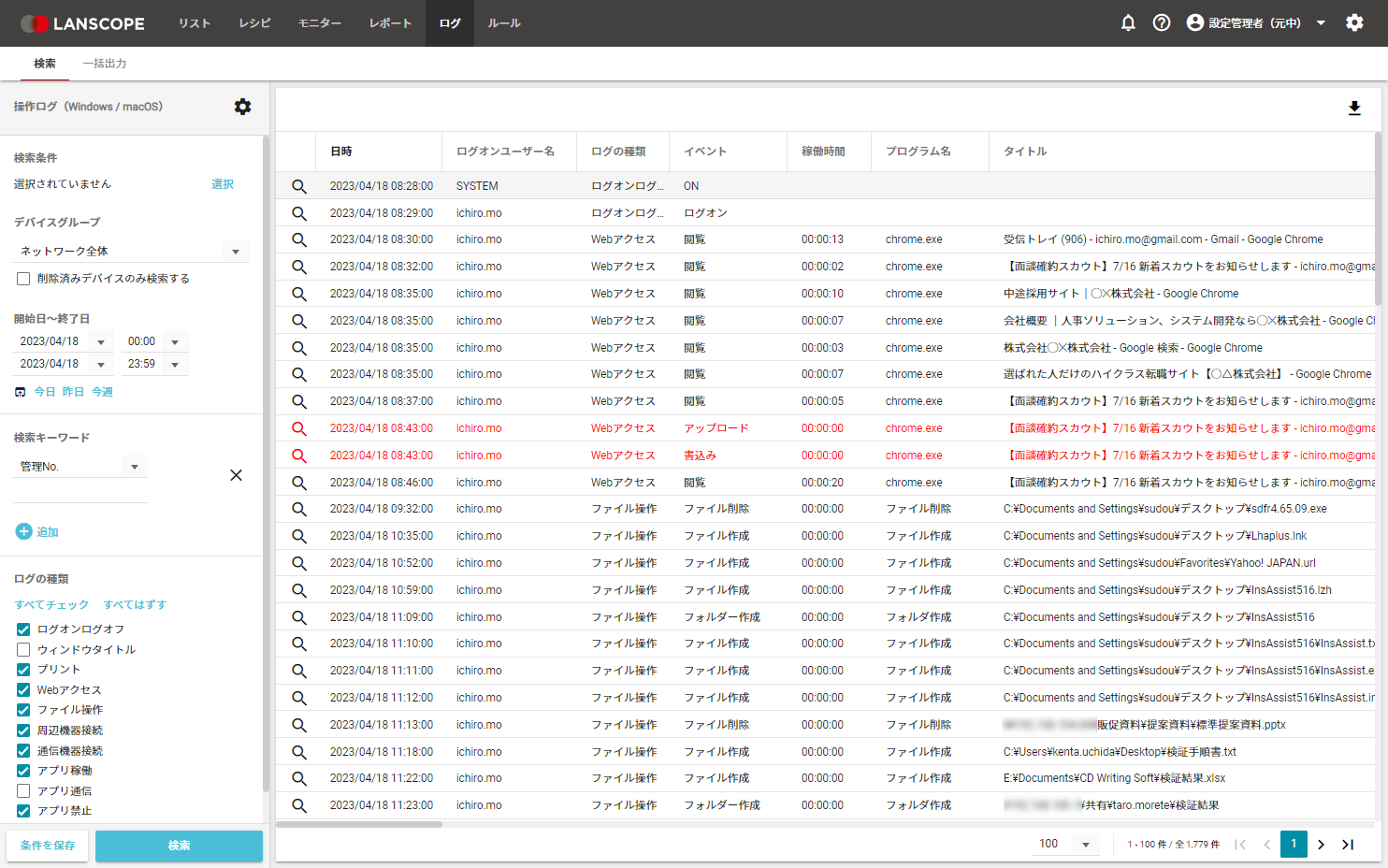This screenshot has height=868, width=1388.
Task: Switch to 一括出力 tab
Action: click(105, 64)
